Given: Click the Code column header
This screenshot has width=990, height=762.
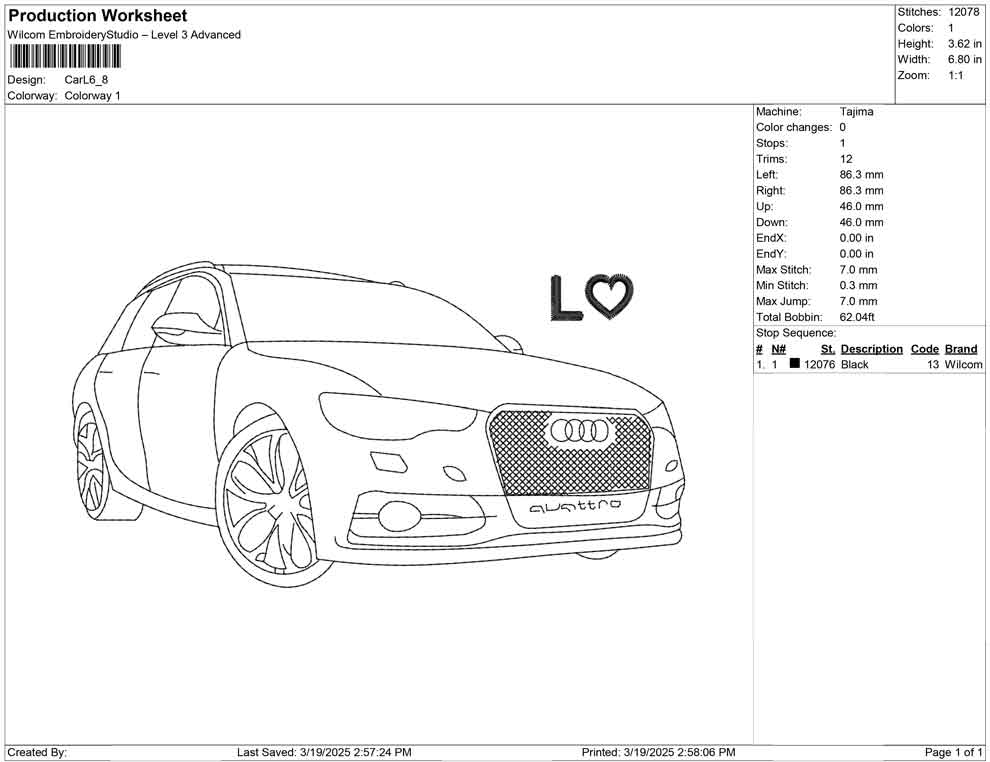Looking at the screenshot, I should click(x=925, y=349).
